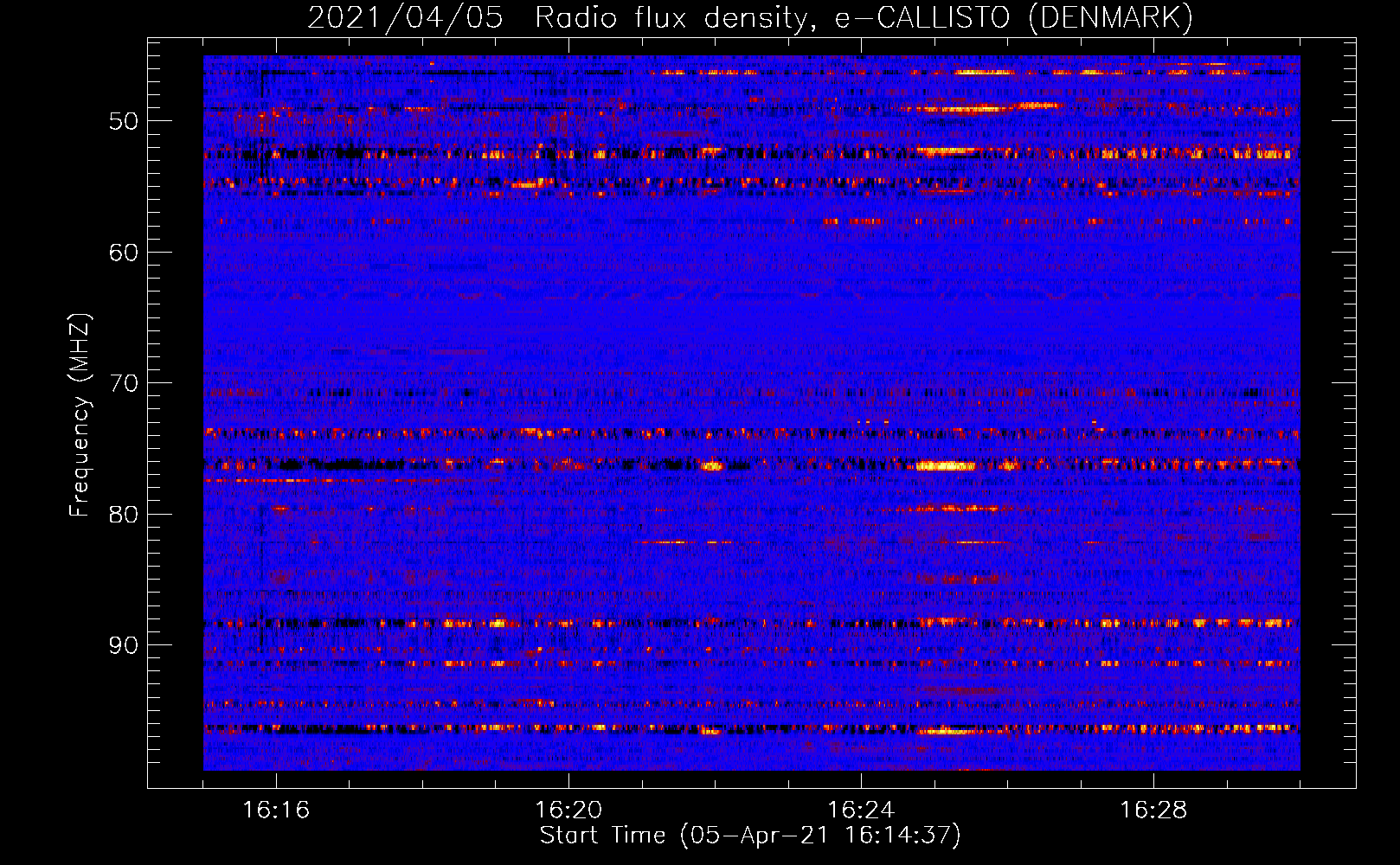
Task: Click the 16:20 time tick label
Action: pos(568,810)
